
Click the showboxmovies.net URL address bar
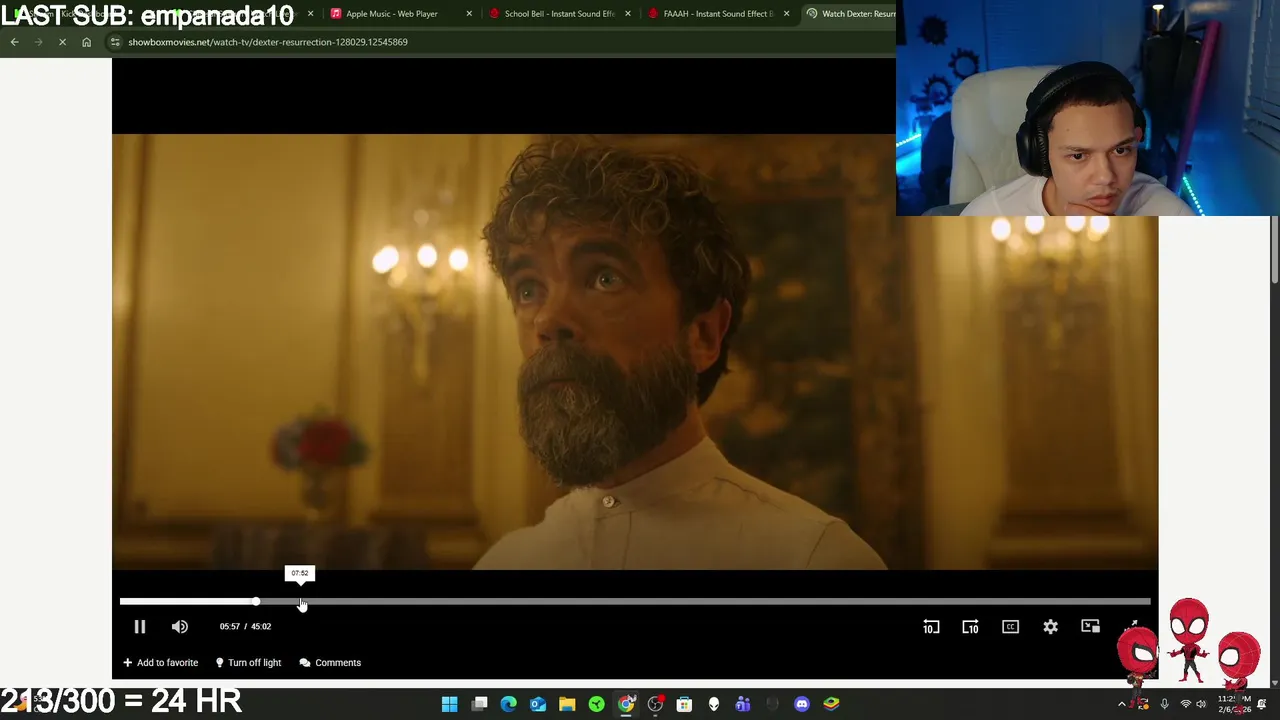[500, 42]
